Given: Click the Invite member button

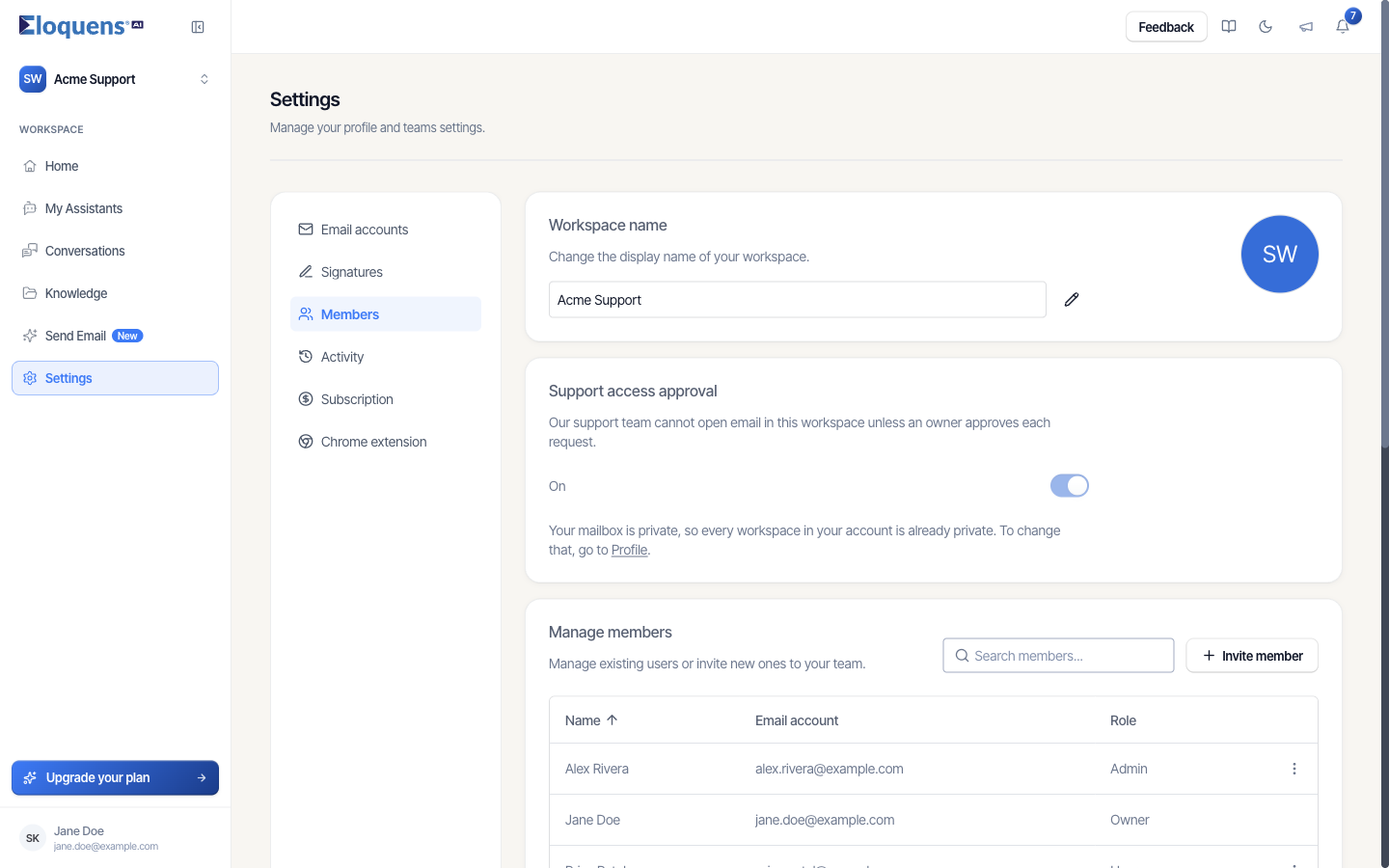Looking at the screenshot, I should 1252,656.
